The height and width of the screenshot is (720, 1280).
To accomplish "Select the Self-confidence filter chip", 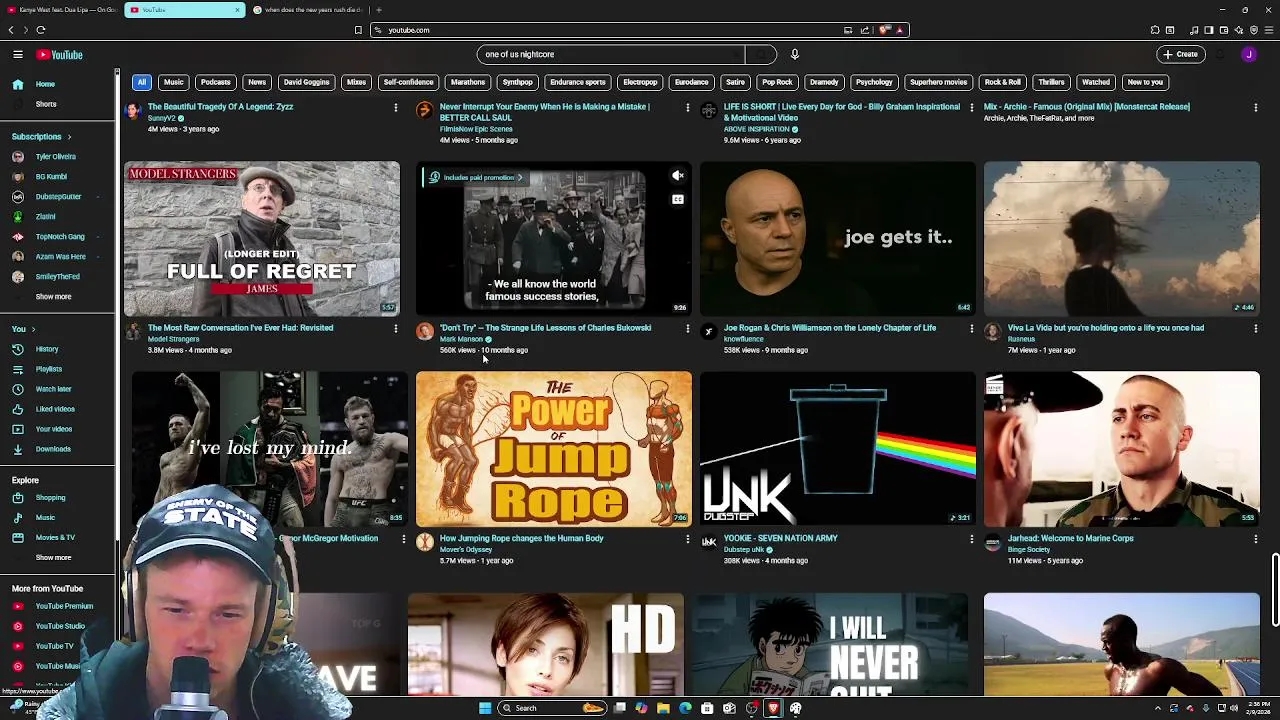I will (x=408, y=82).
